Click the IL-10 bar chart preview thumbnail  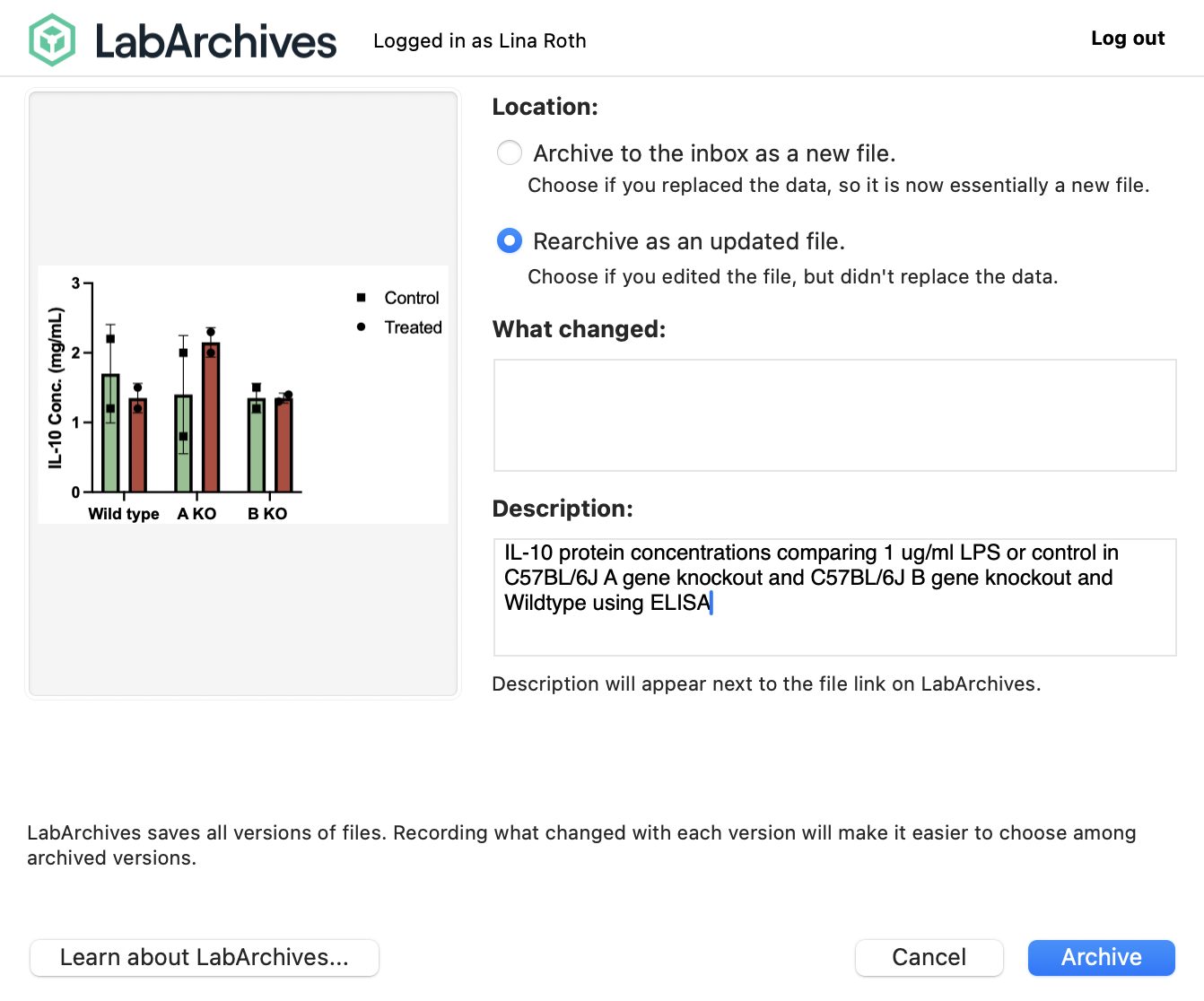pos(243,394)
